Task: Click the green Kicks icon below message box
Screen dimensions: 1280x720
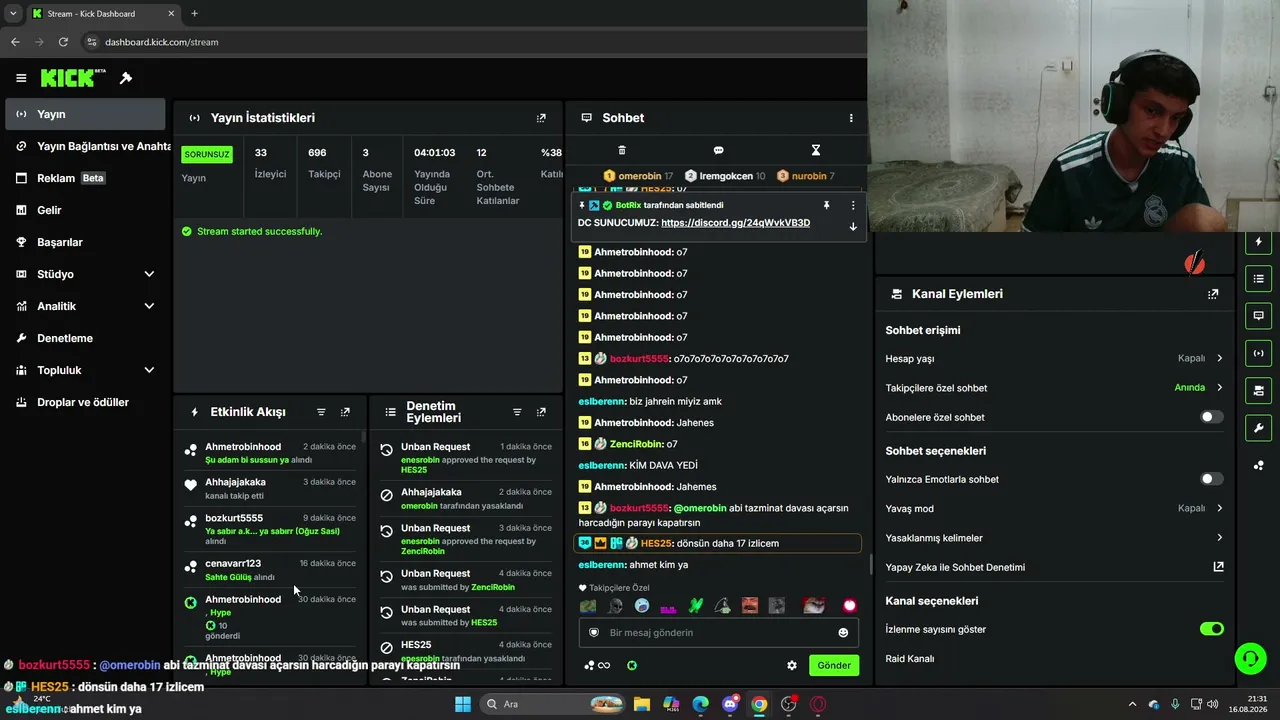Action: (632, 665)
